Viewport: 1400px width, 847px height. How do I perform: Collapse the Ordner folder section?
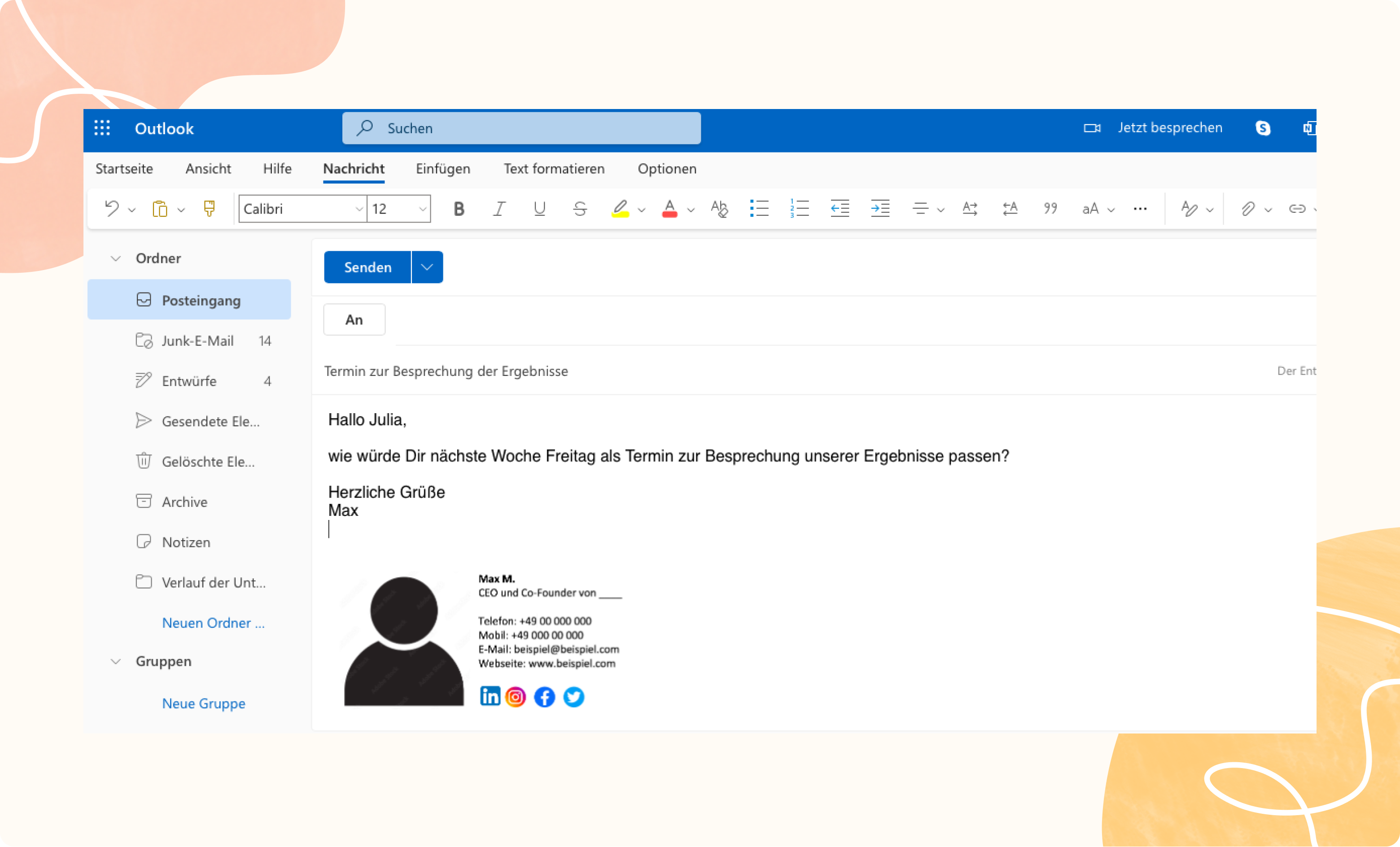(115, 258)
